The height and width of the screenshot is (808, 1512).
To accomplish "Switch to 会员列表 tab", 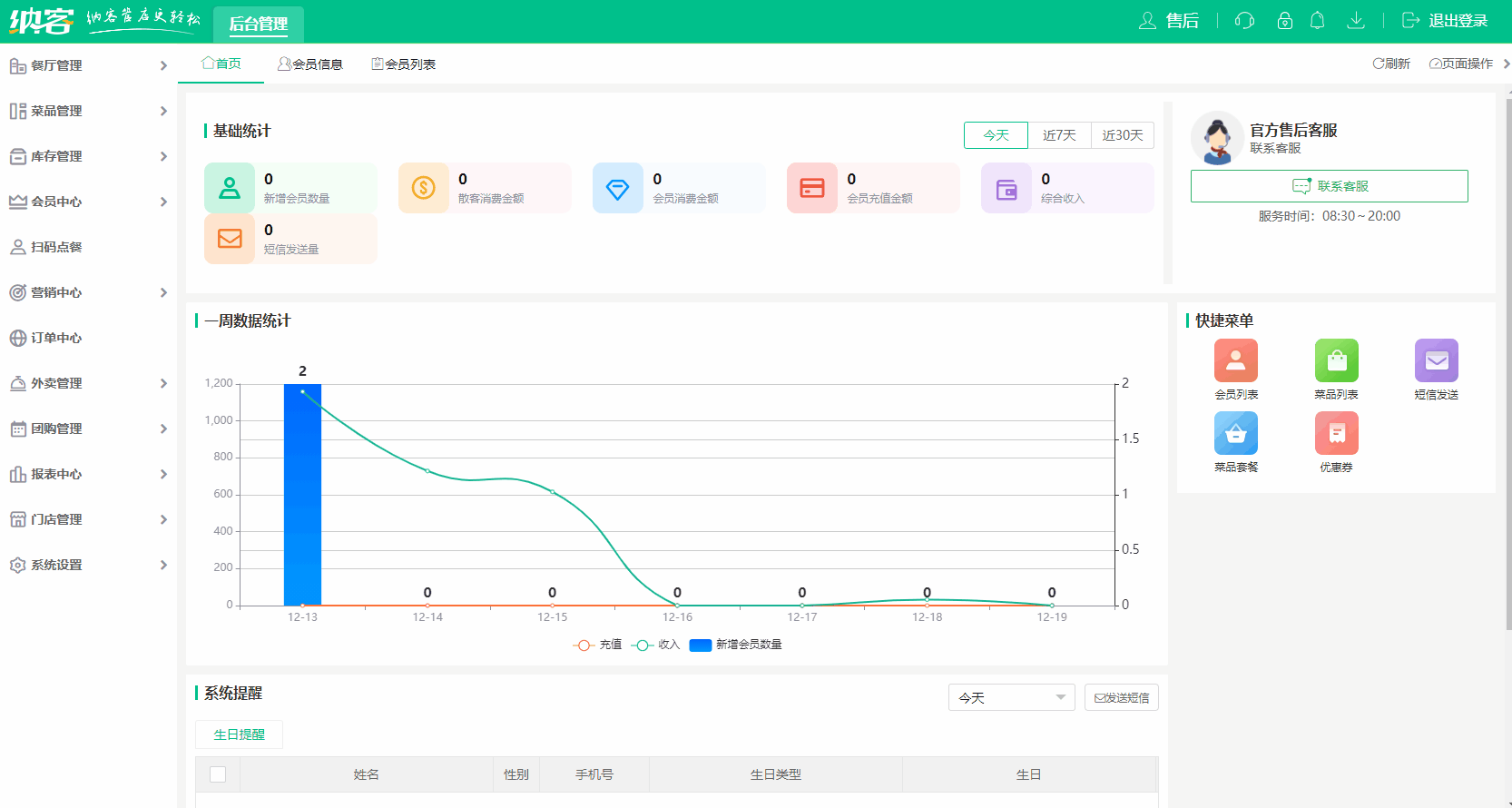I will tap(404, 64).
